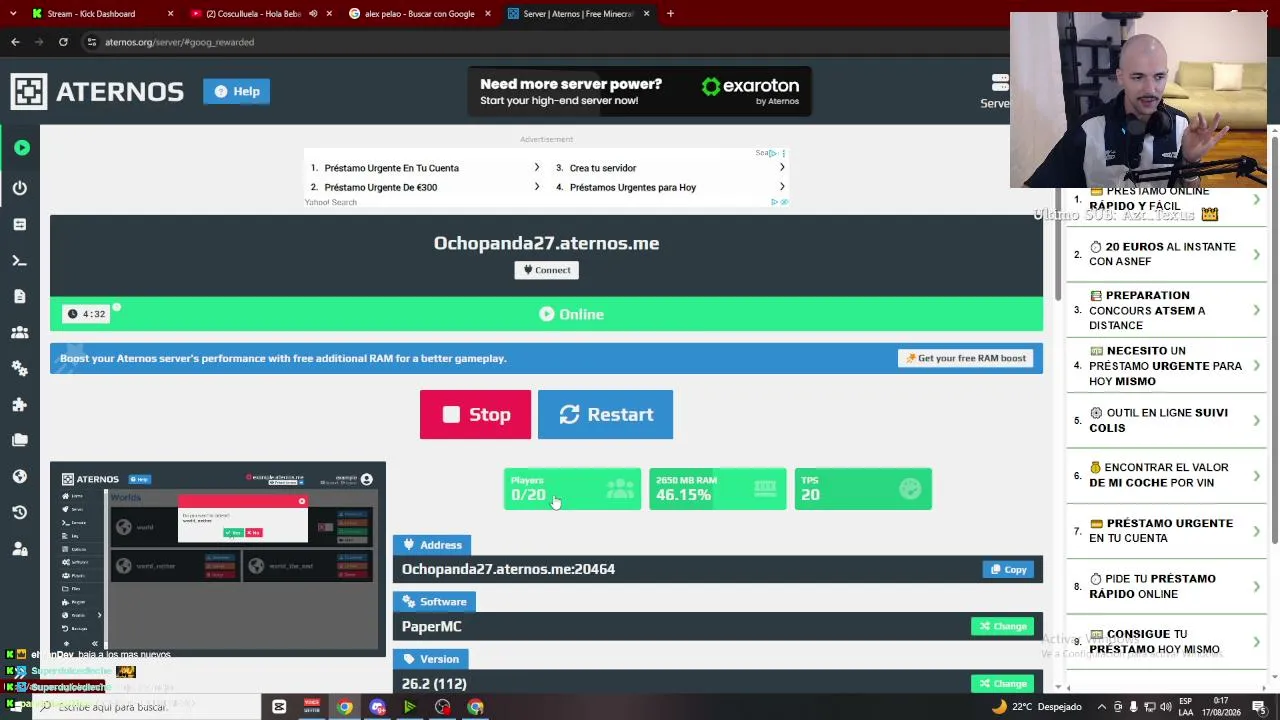Show hidden system tray icons
The image size is (1280, 720).
tap(1103, 707)
